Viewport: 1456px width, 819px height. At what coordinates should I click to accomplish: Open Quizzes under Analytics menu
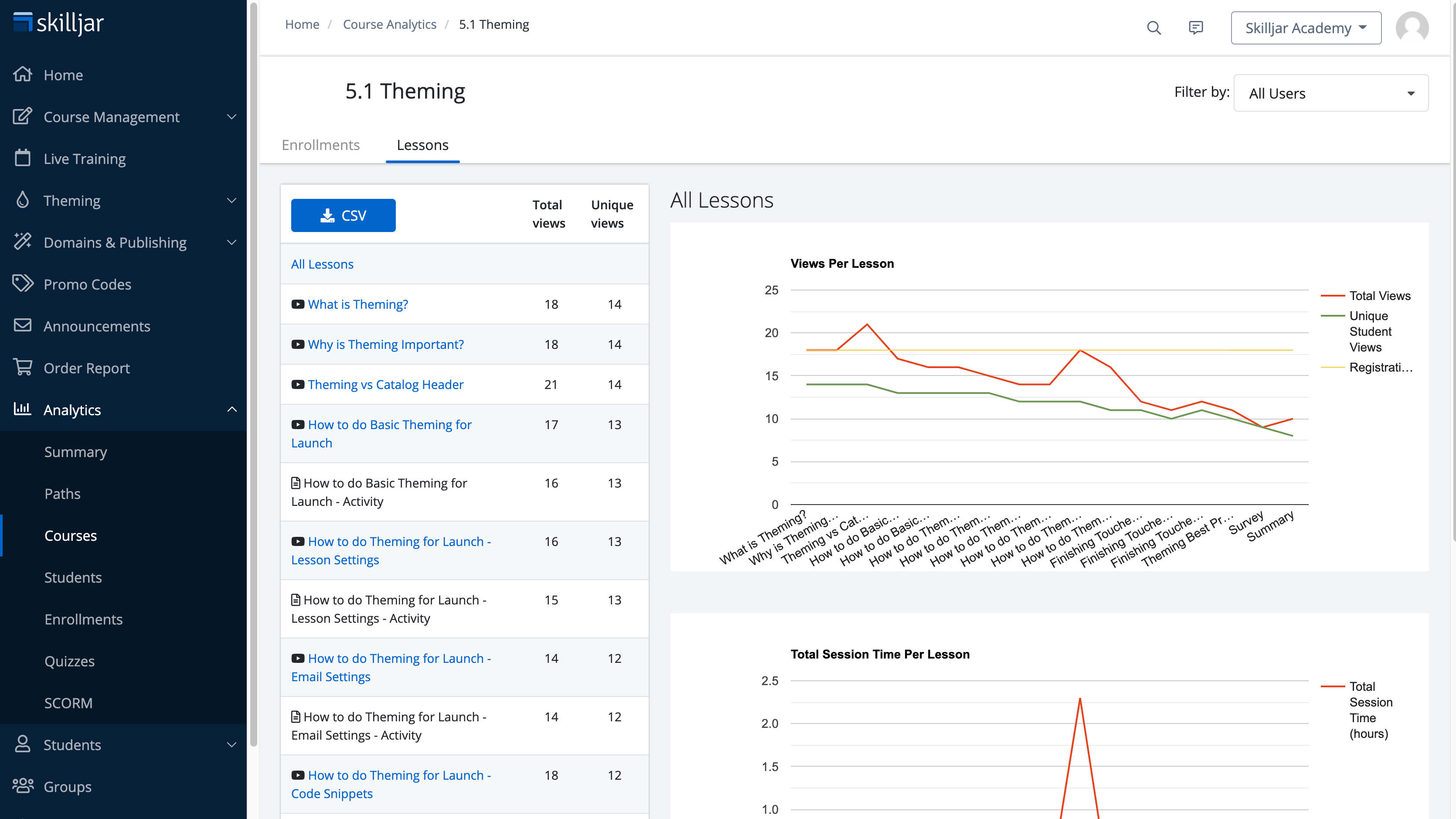(69, 661)
